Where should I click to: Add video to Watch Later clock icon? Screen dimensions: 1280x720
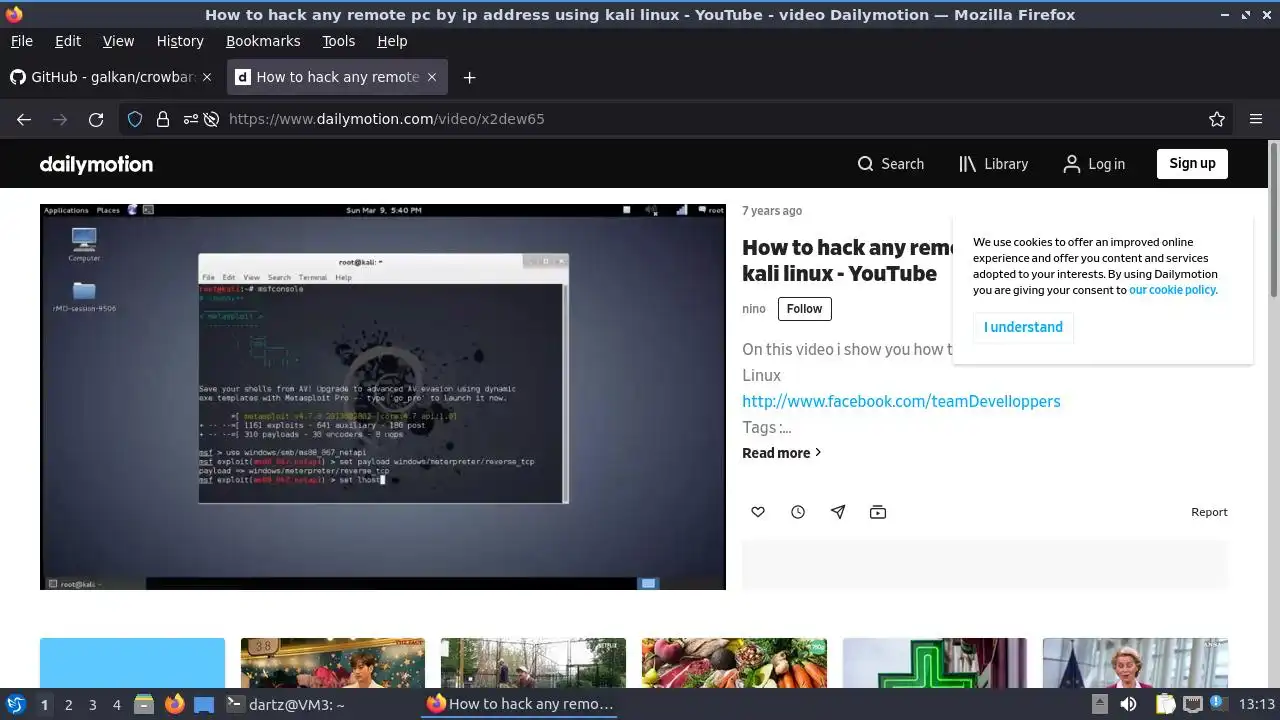[798, 512]
